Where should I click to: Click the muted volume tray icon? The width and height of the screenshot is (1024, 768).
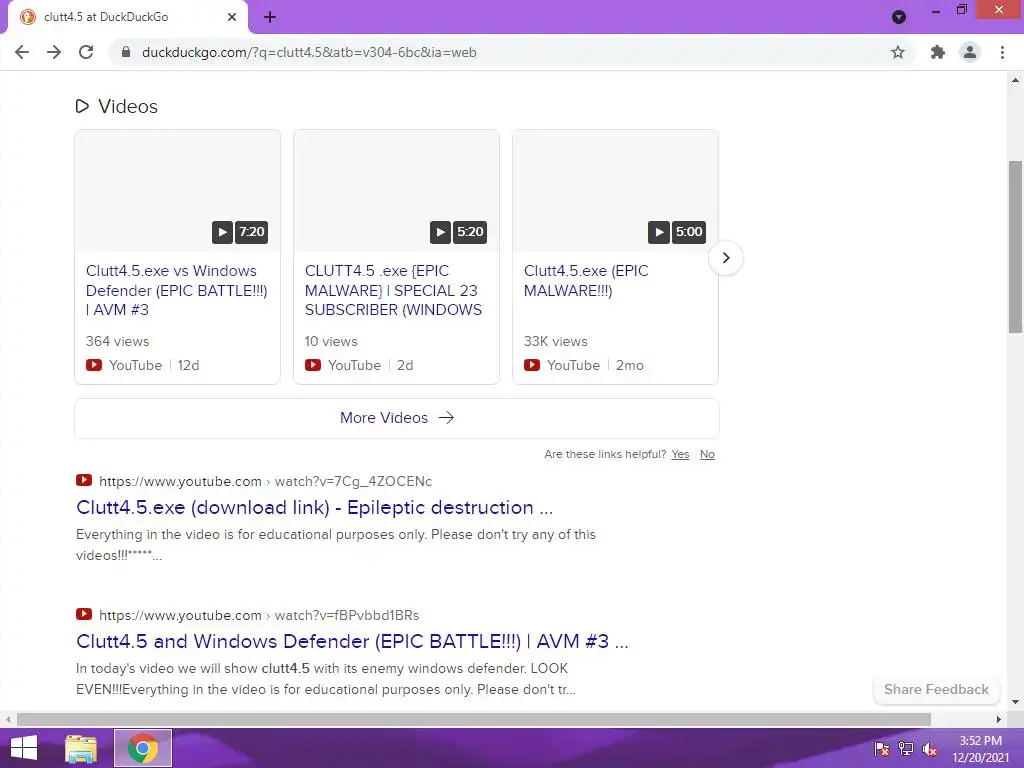[x=930, y=749]
